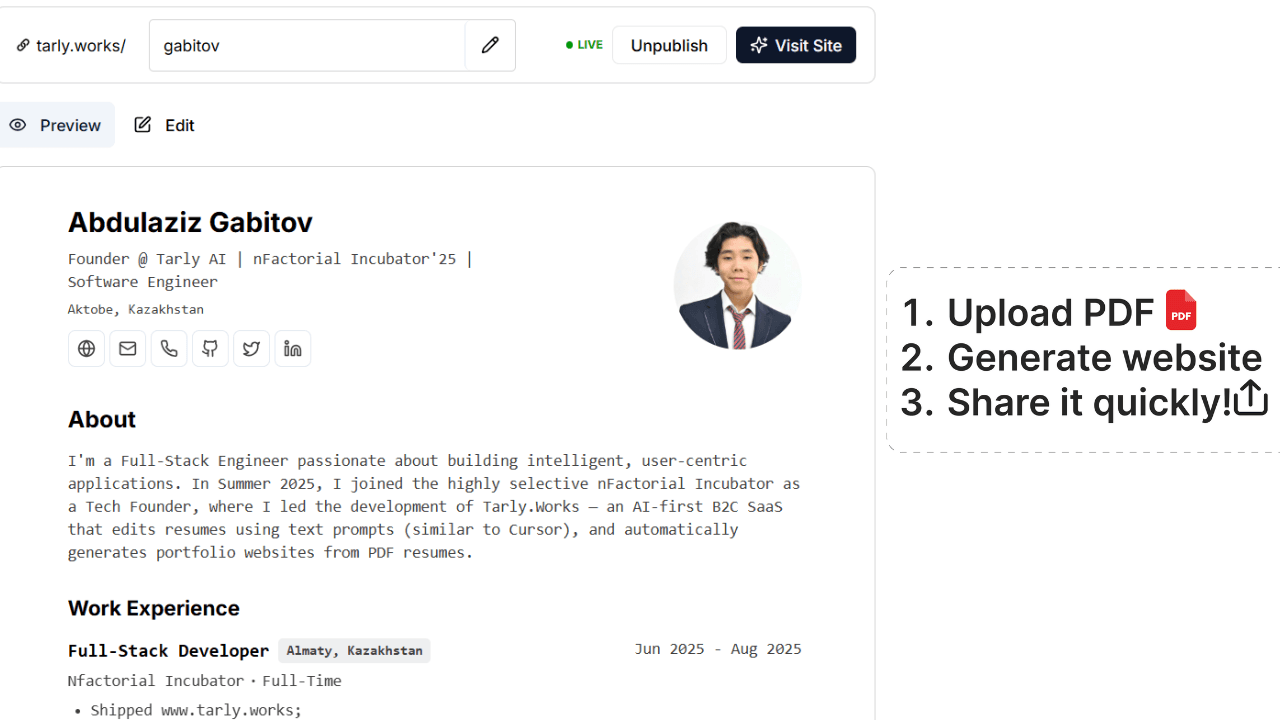Image resolution: width=1280 pixels, height=720 pixels.
Task: Click the red PDF file icon
Action: (1181, 311)
